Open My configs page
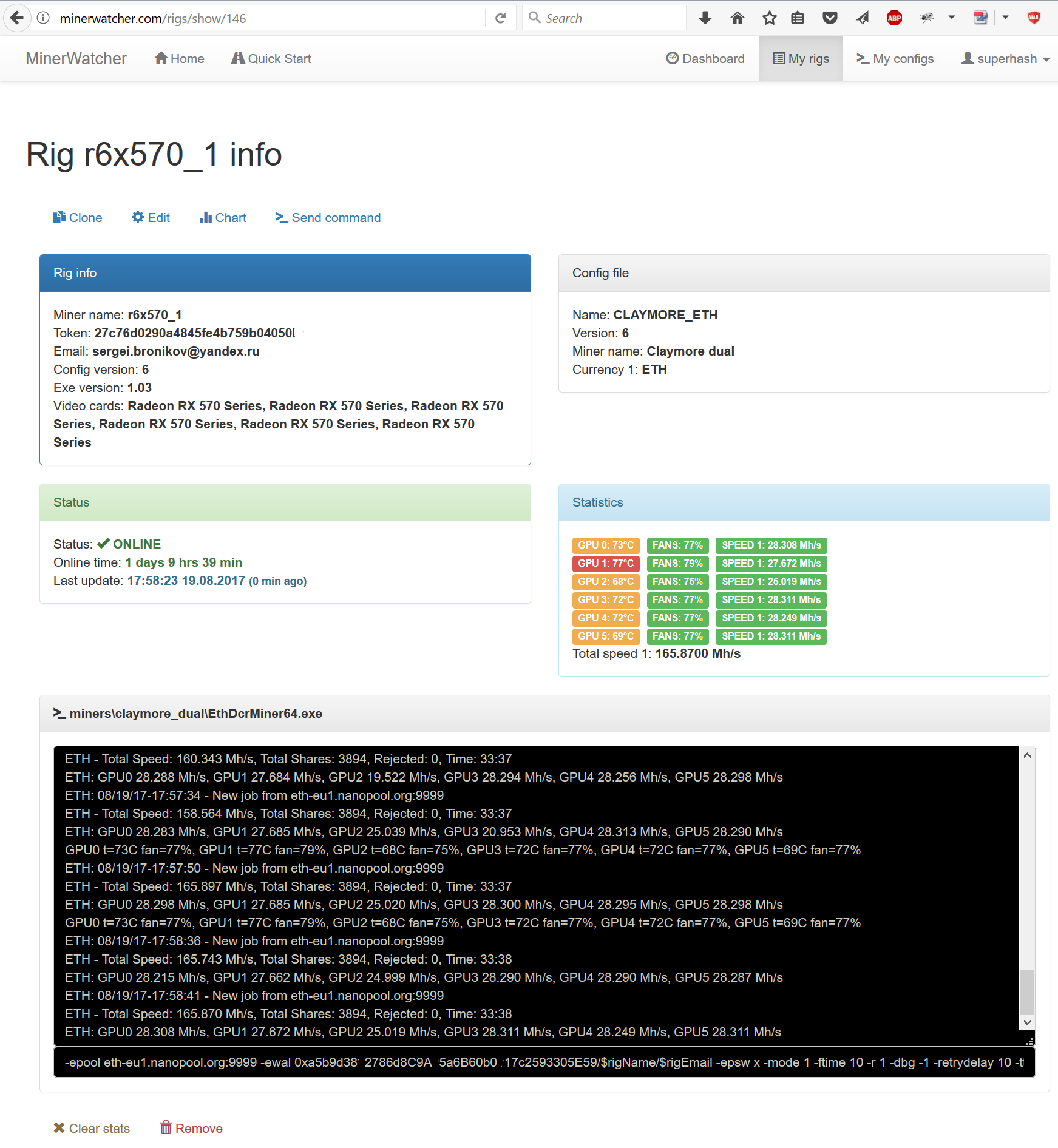Image resolution: width=1058 pixels, height=1148 pixels. tap(895, 59)
